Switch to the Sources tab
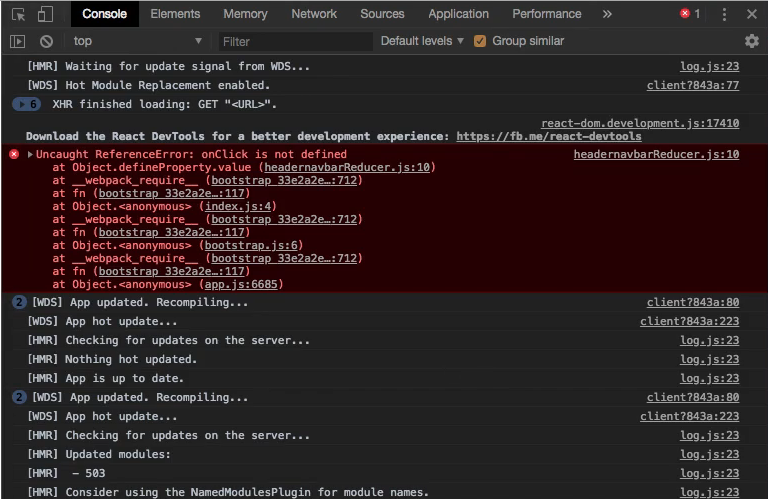The height and width of the screenshot is (499, 768). pyautogui.click(x=382, y=14)
